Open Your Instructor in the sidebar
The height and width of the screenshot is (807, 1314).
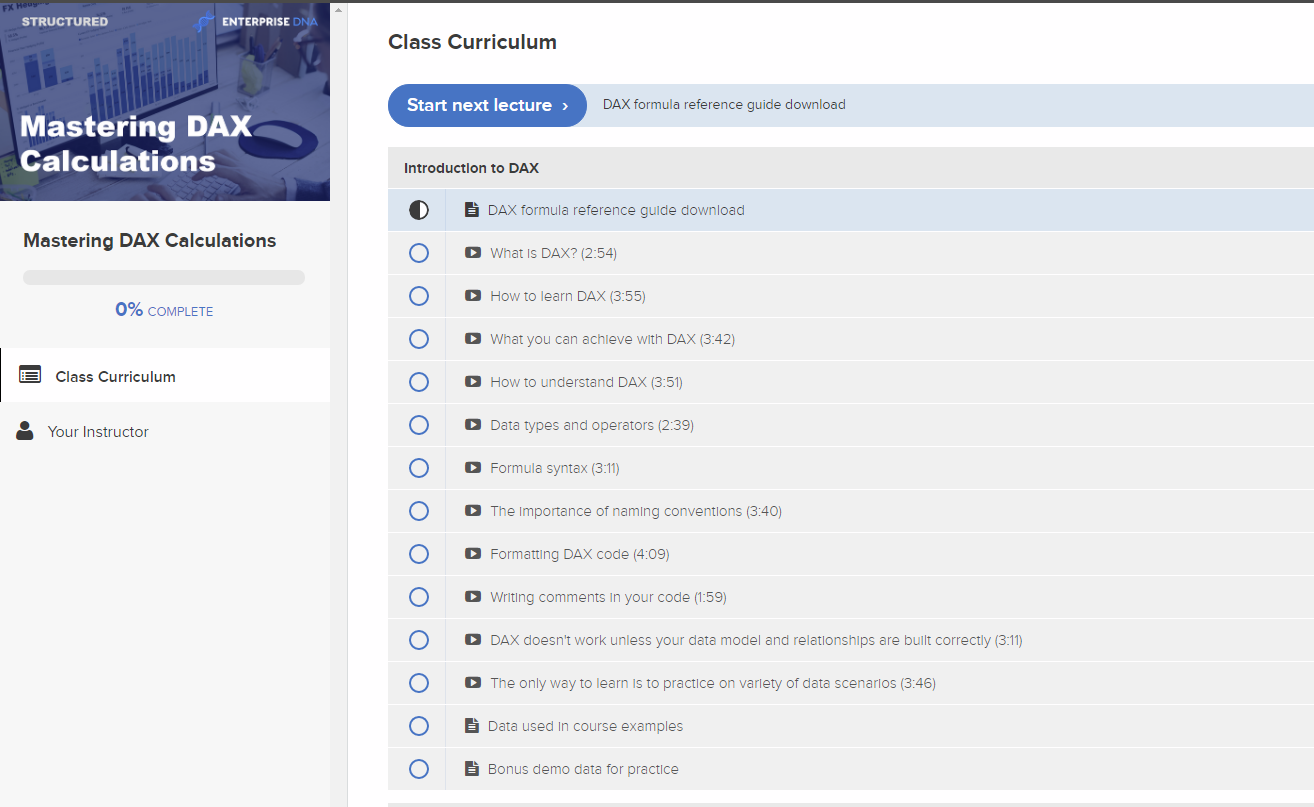tap(98, 432)
